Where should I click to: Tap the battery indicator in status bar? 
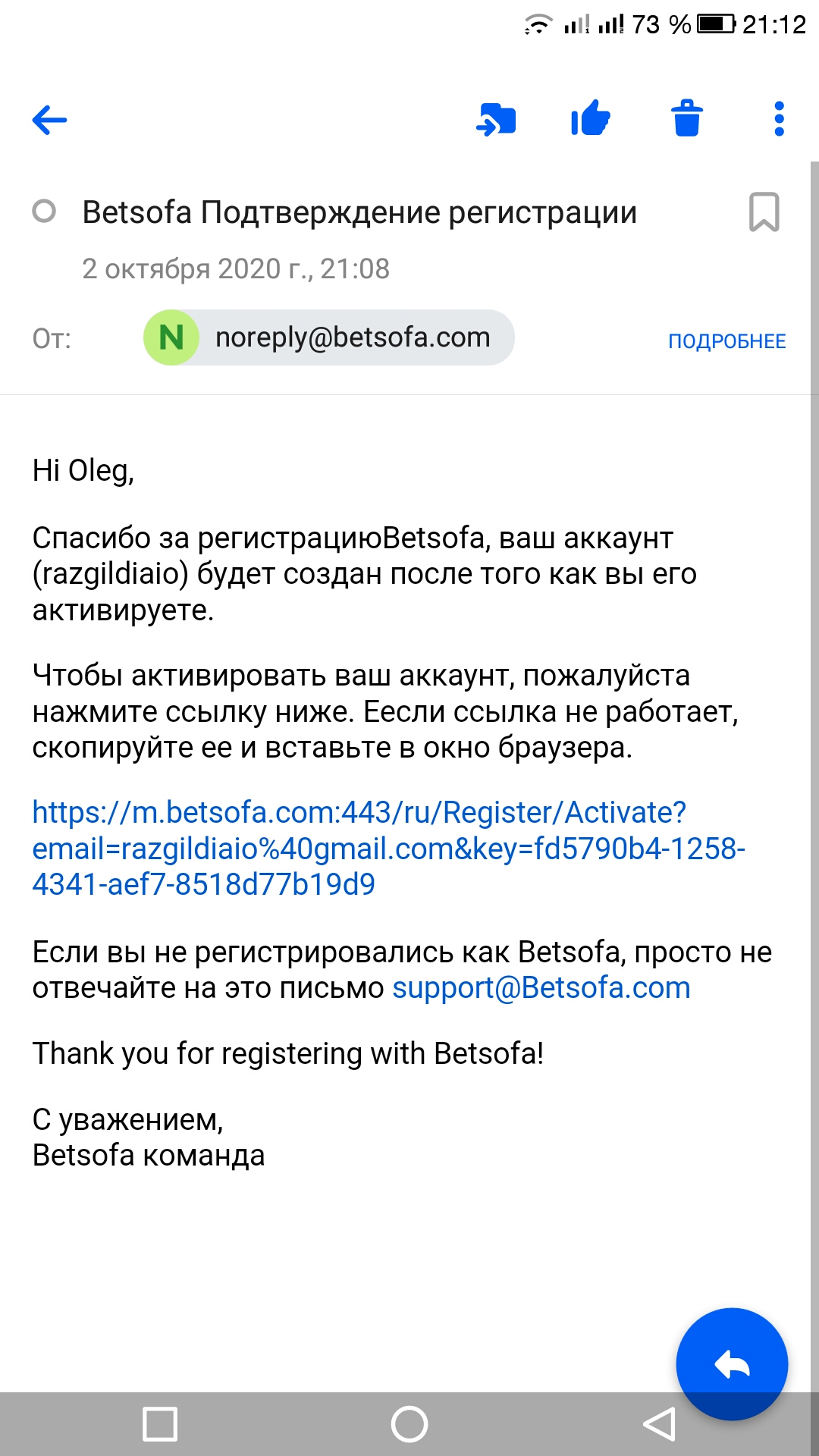point(716,24)
